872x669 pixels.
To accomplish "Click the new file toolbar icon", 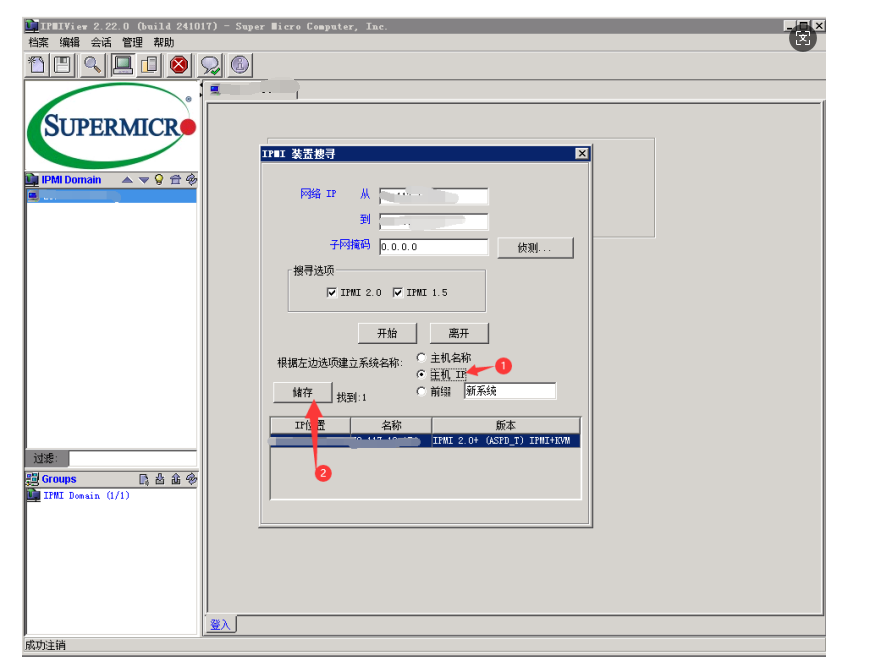I will click(x=36, y=65).
